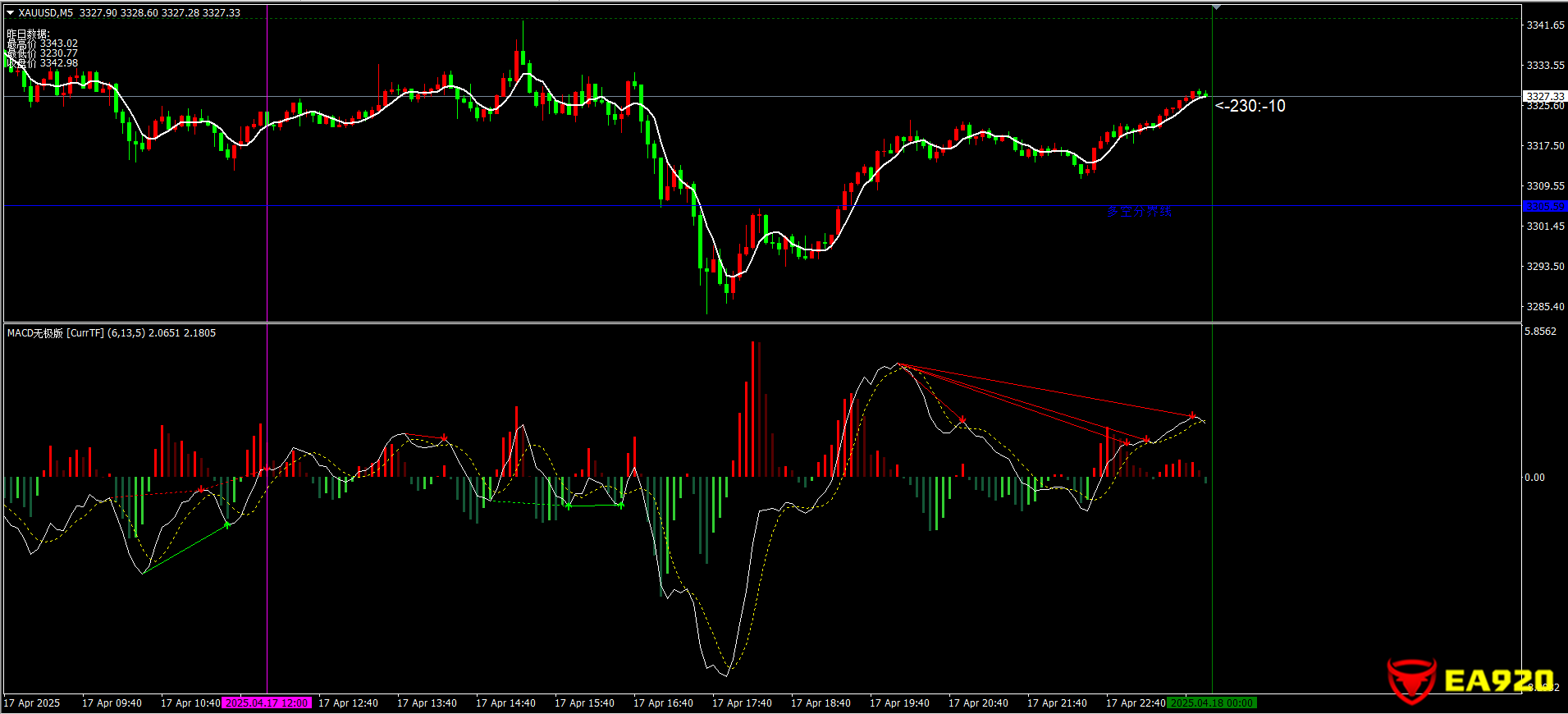Viewport: 1568px width, 714px height.
Task: Click the <-230:-10 text label
Action: click(1250, 106)
